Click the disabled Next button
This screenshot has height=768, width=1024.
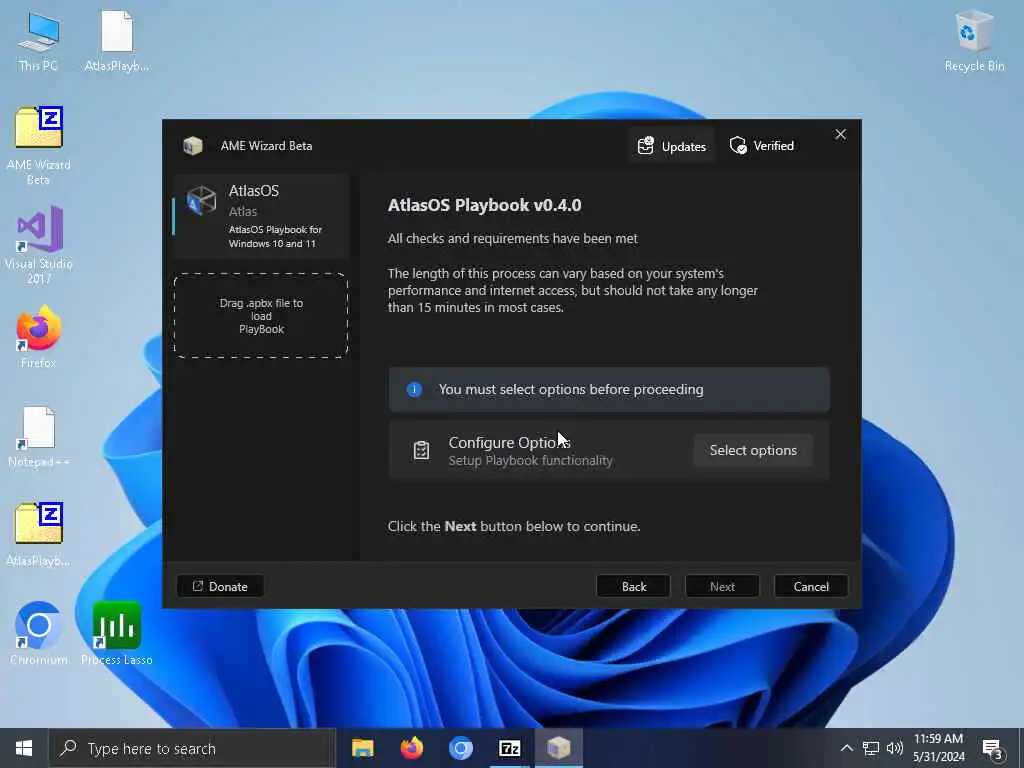pyautogui.click(x=722, y=586)
